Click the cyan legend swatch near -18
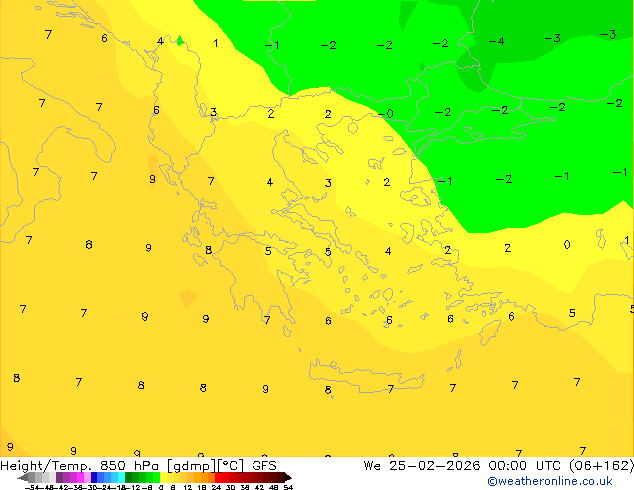Viewport: 634px width, 490px height. pos(121,477)
